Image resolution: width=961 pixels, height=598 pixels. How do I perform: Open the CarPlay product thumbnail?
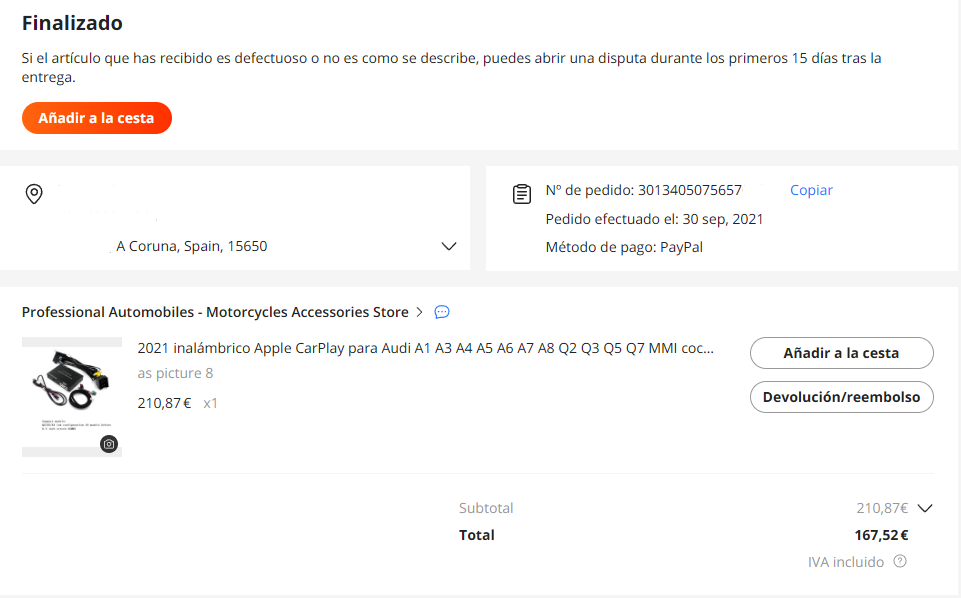pyautogui.click(x=72, y=396)
